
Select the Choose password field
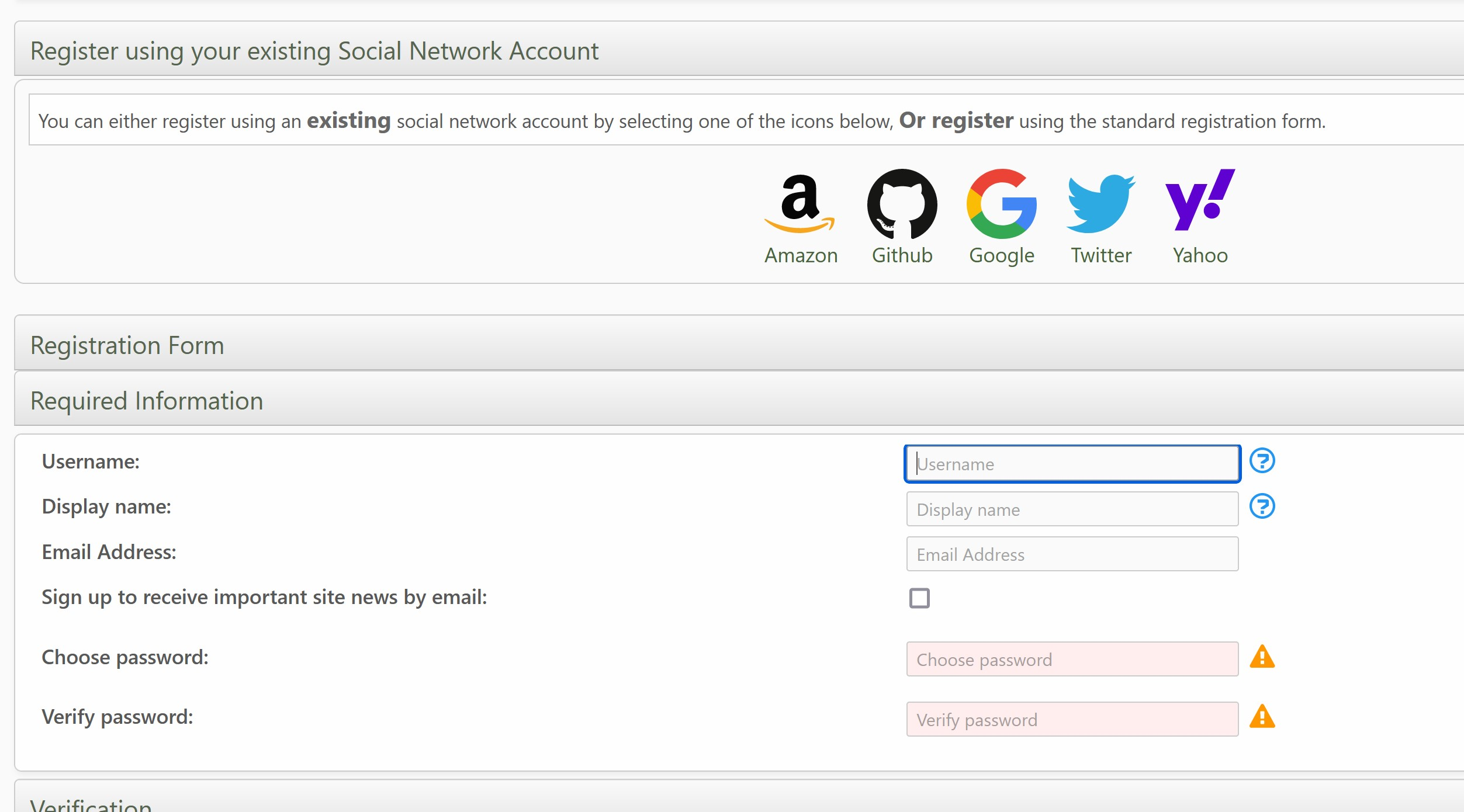[1072, 660]
